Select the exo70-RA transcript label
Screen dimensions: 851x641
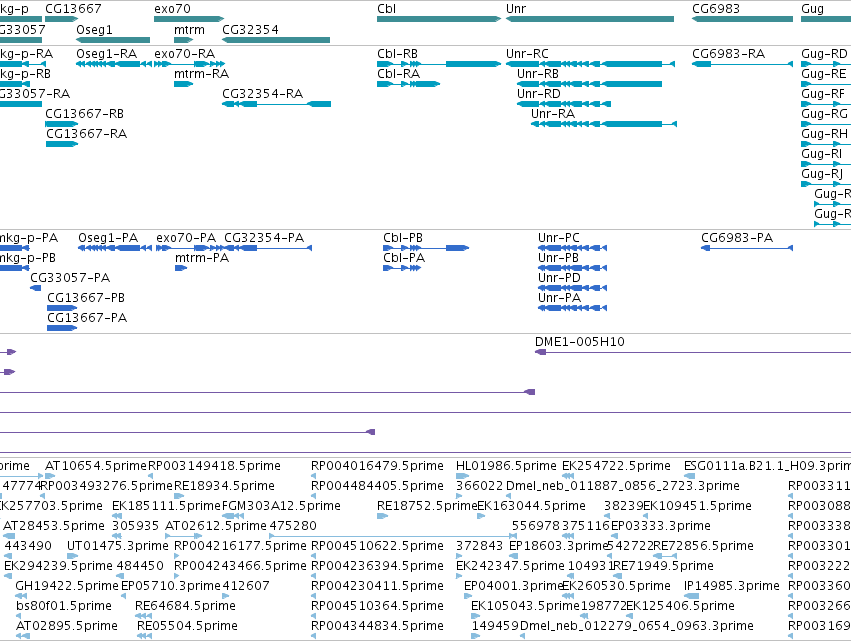pos(185,54)
